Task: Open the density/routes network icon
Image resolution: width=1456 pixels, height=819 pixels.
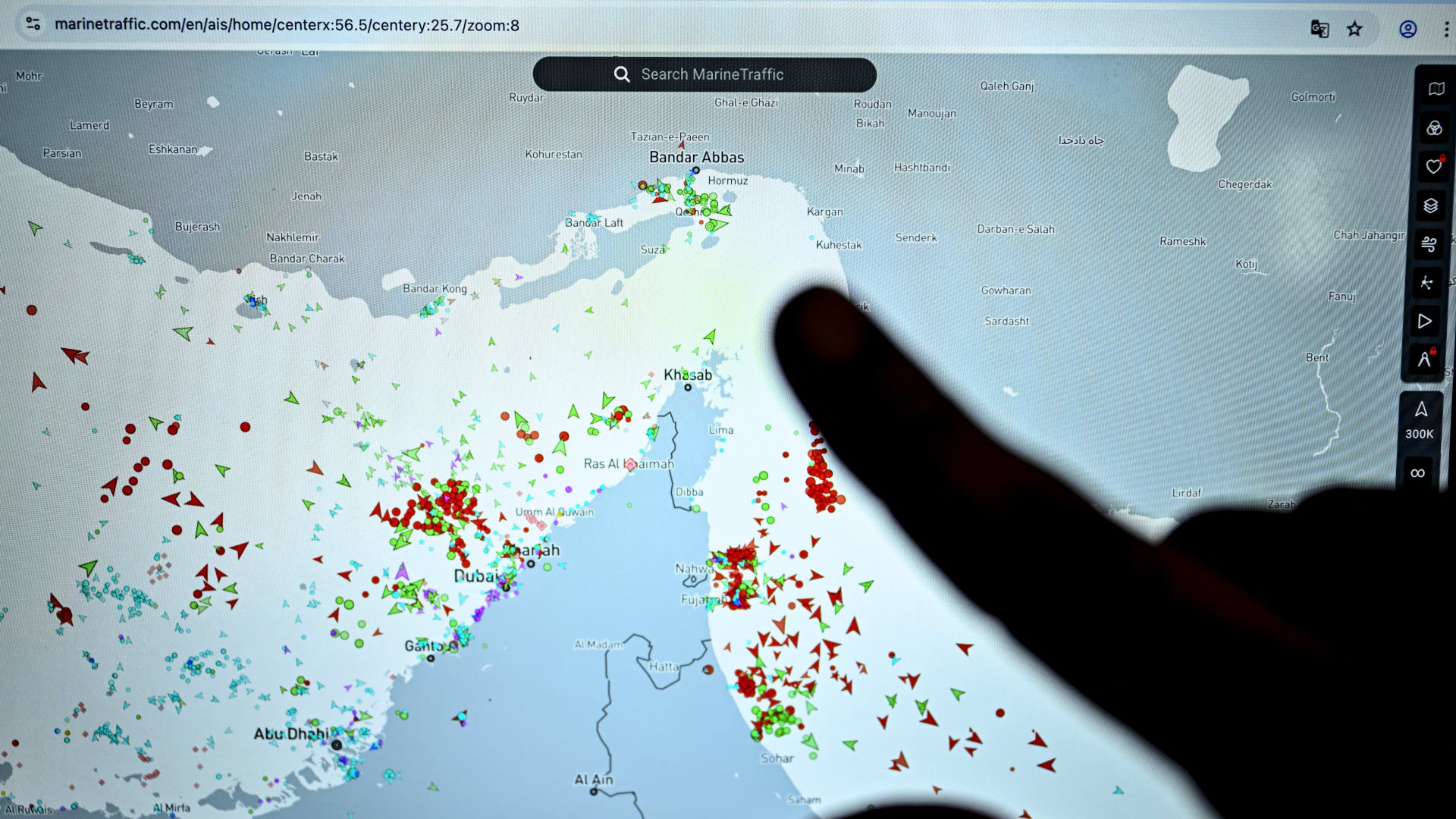Action: pos(1426,283)
